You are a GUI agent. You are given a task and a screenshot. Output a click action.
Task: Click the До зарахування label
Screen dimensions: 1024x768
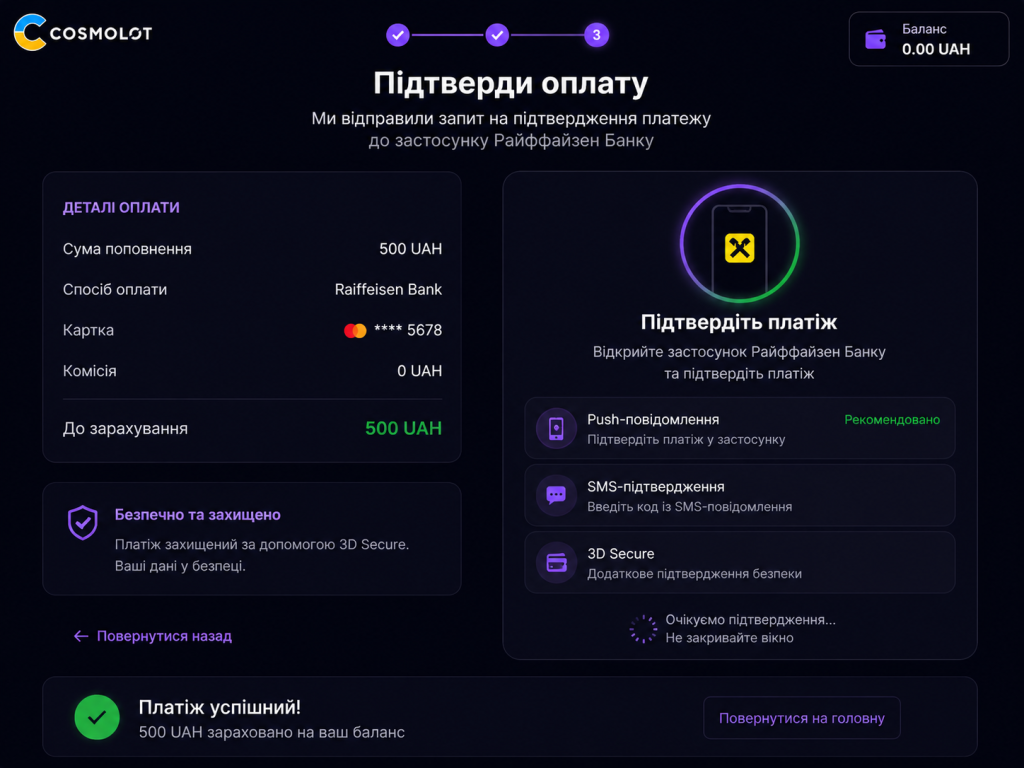click(x=125, y=428)
